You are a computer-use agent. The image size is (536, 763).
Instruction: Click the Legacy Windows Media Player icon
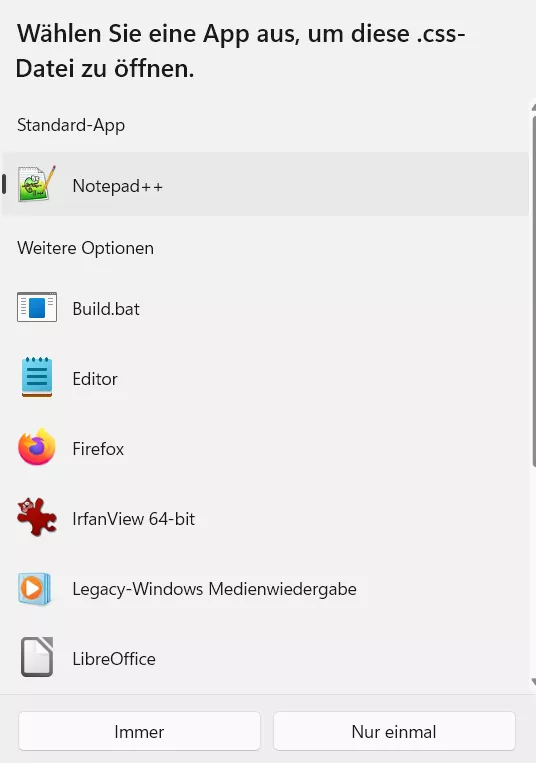[35, 589]
